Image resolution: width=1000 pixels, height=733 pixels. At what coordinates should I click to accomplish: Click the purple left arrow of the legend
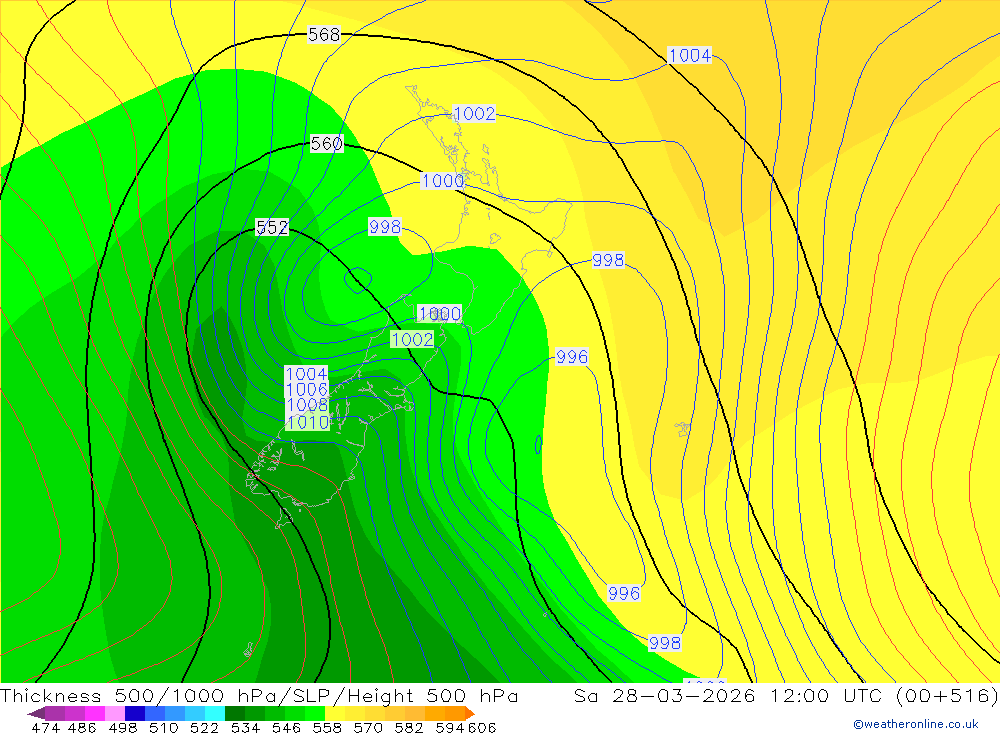[x=36, y=713]
